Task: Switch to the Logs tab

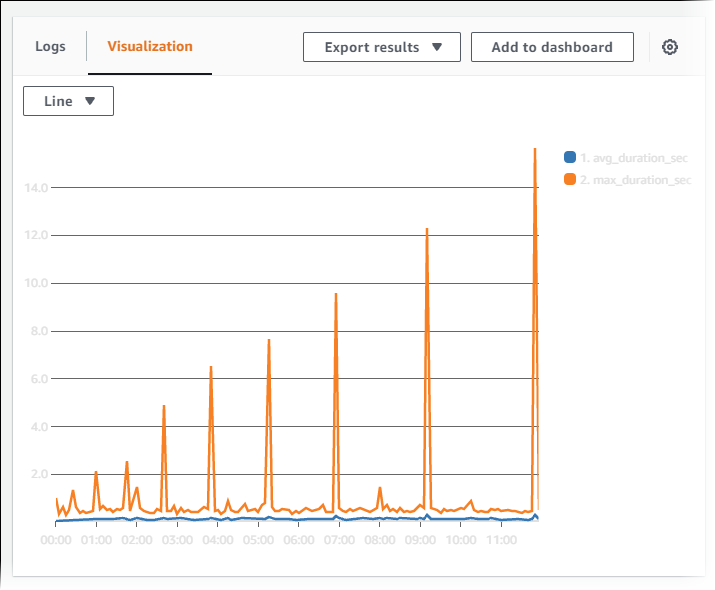Action: 50,46
